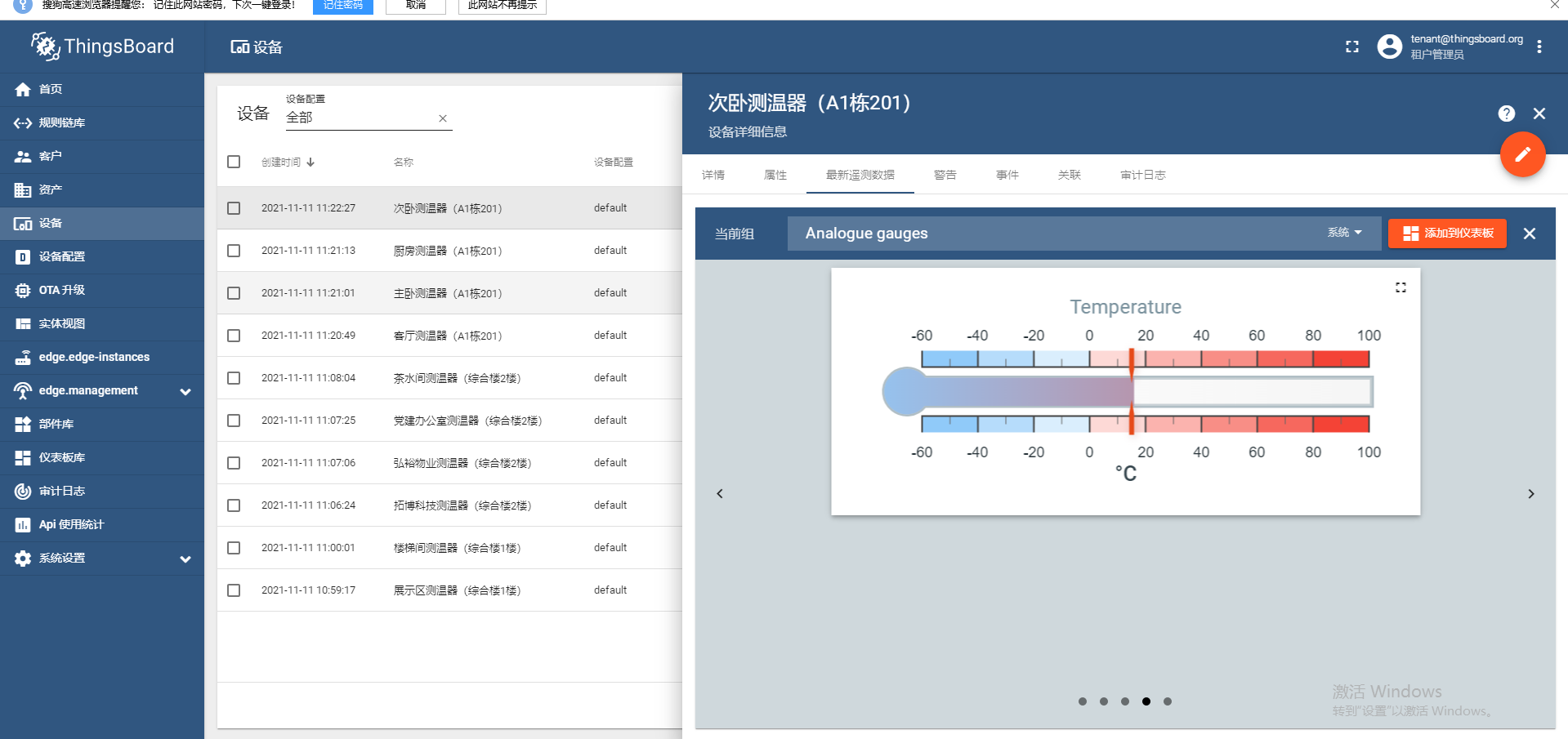1568x739 pixels.
Task: Check the 厨房测温器 (A1栋201) row checkbox
Action: tap(234, 251)
